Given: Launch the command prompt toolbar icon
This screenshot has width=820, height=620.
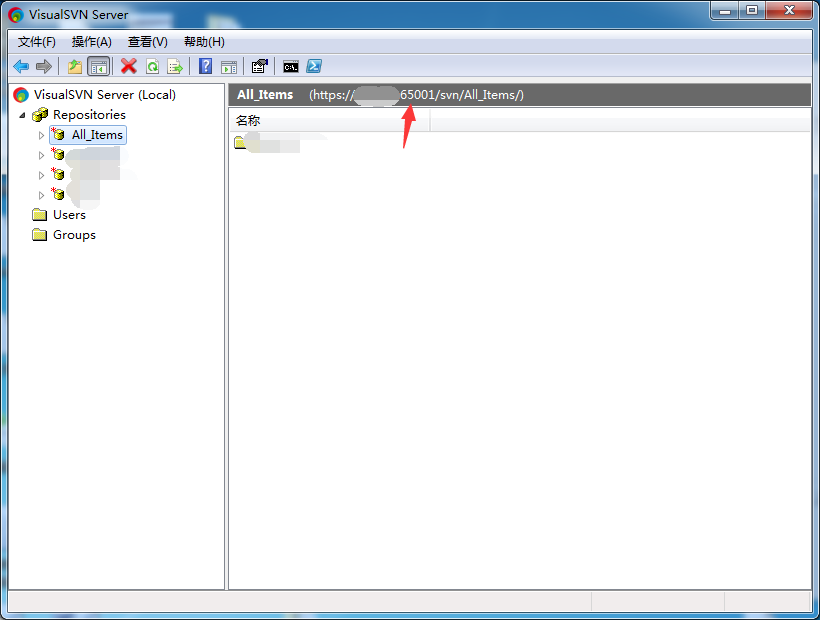Looking at the screenshot, I should (x=291, y=66).
